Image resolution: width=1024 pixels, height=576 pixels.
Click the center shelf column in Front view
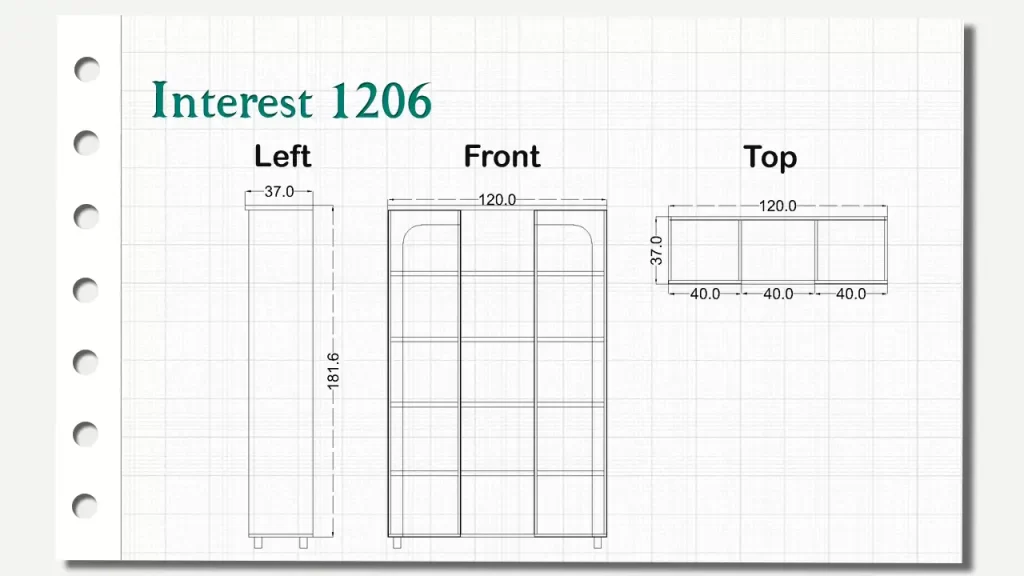497,375
